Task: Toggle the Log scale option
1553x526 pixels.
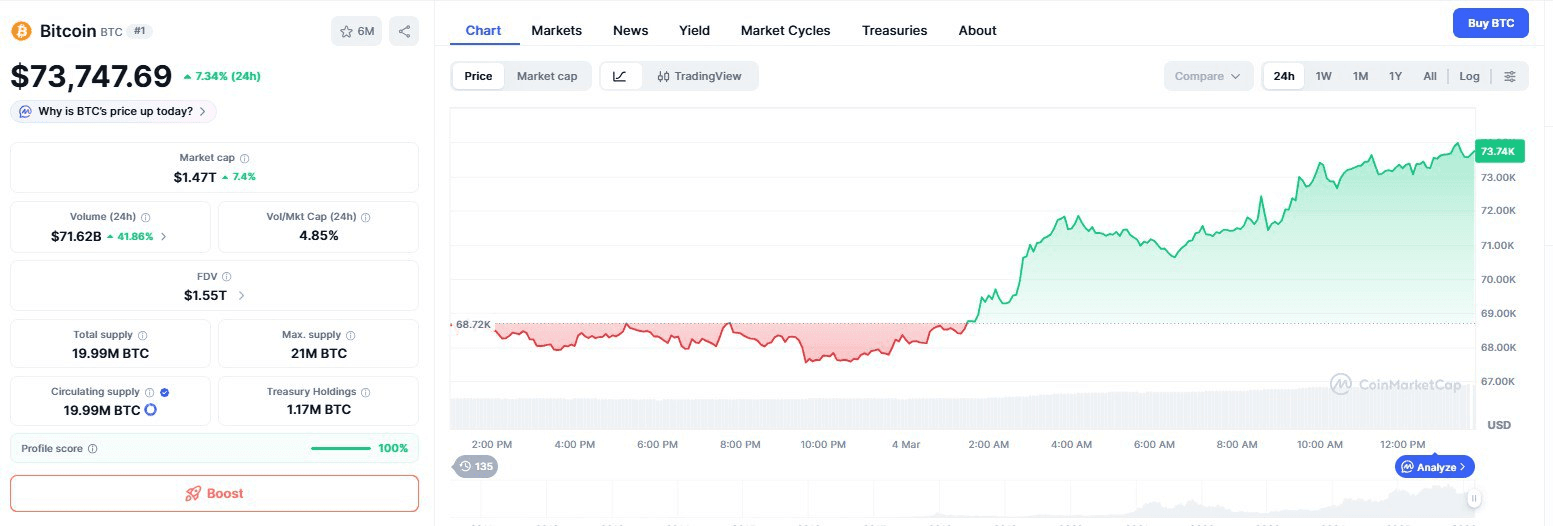Action: 1469,76
